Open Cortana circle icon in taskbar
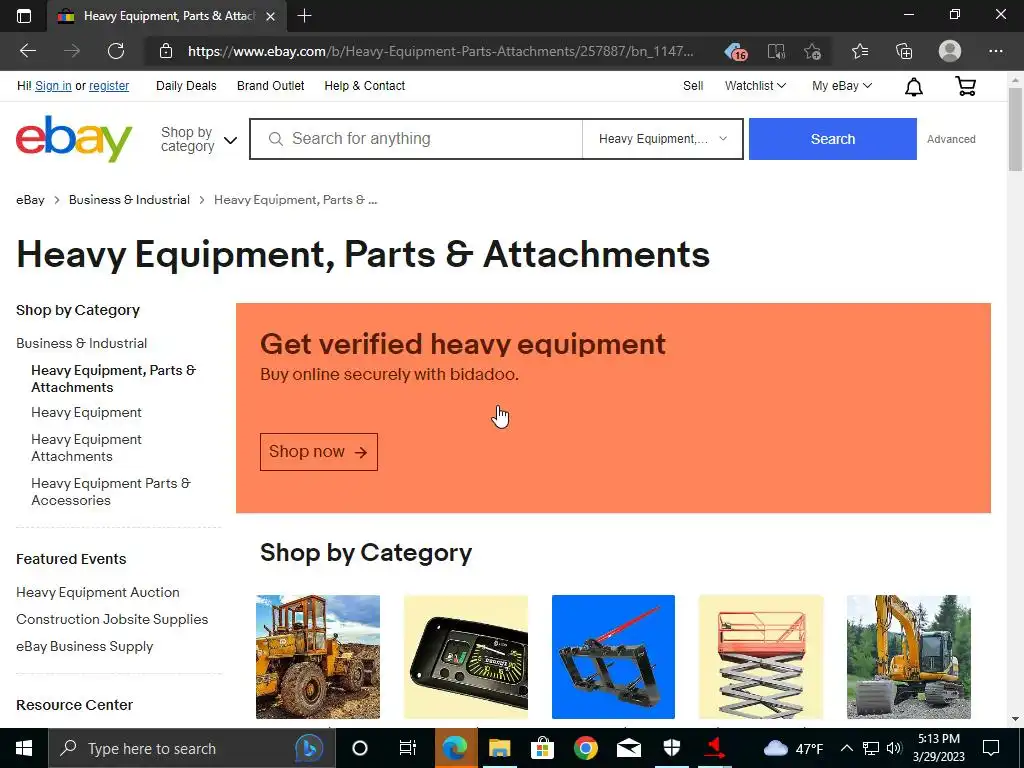 (x=360, y=748)
